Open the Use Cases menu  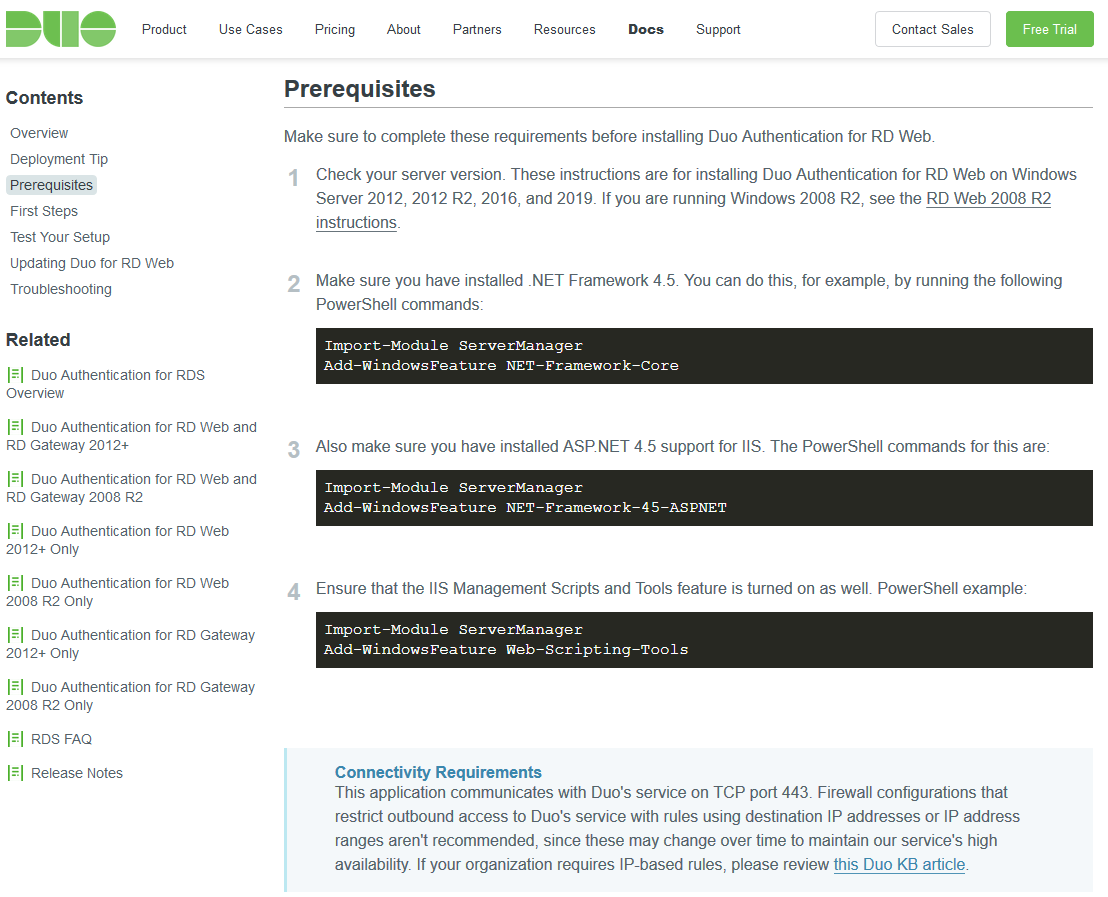(x=250, y=30)
